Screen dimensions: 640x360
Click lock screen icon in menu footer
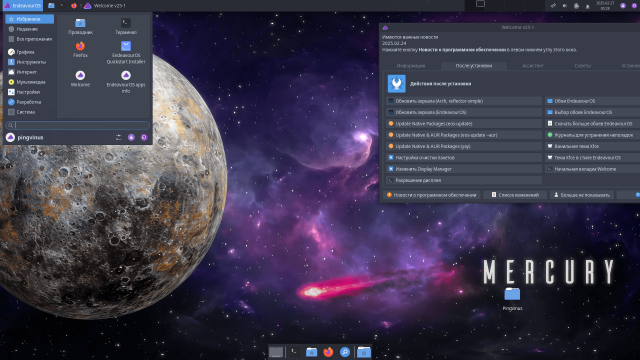[x=131, y=138]
